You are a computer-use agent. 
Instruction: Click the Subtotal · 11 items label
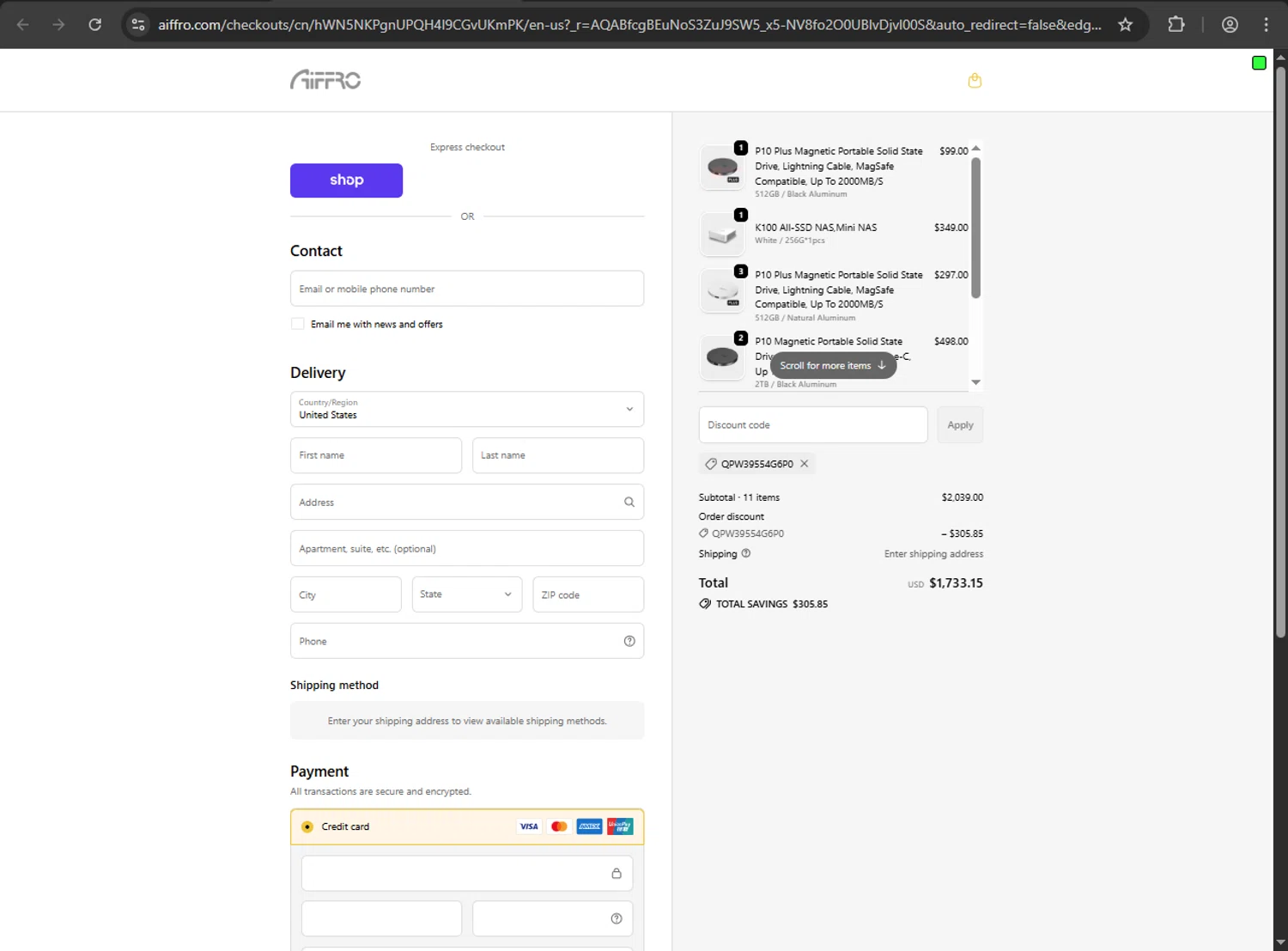pyautogui.click(x=739, y=497)
